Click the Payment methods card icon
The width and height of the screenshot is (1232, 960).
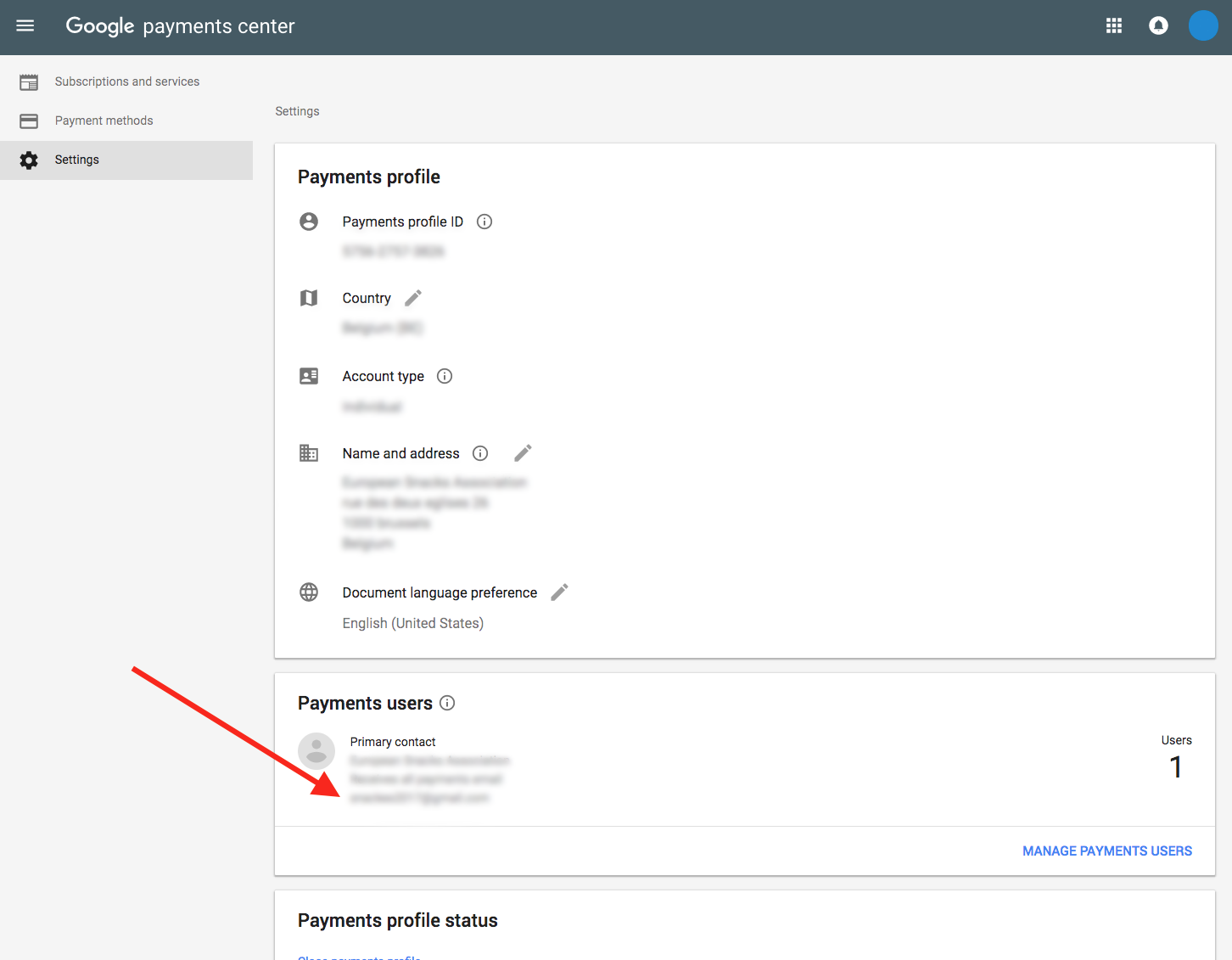(x=29, y=121)
